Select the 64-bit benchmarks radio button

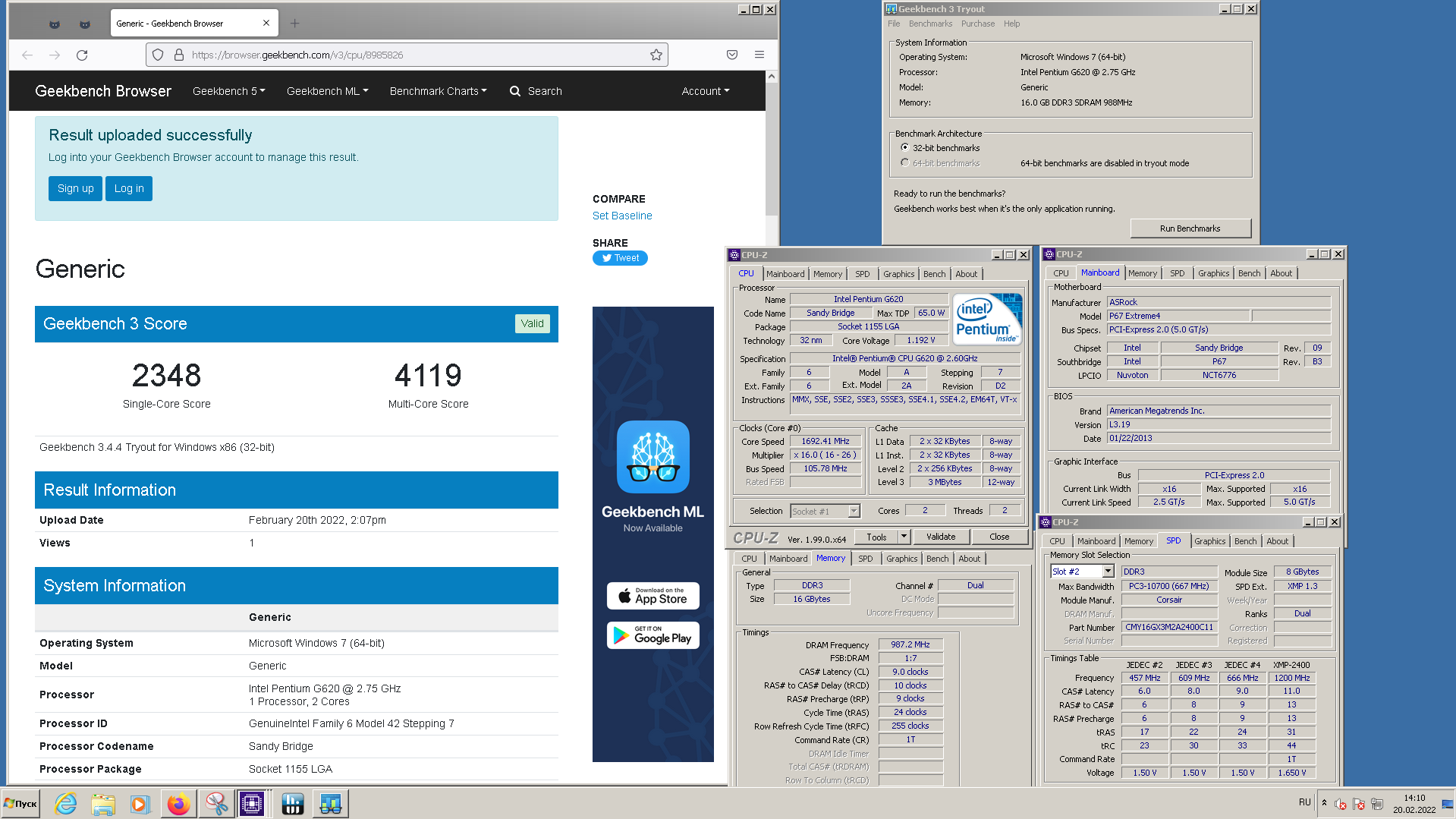(904, 163)
